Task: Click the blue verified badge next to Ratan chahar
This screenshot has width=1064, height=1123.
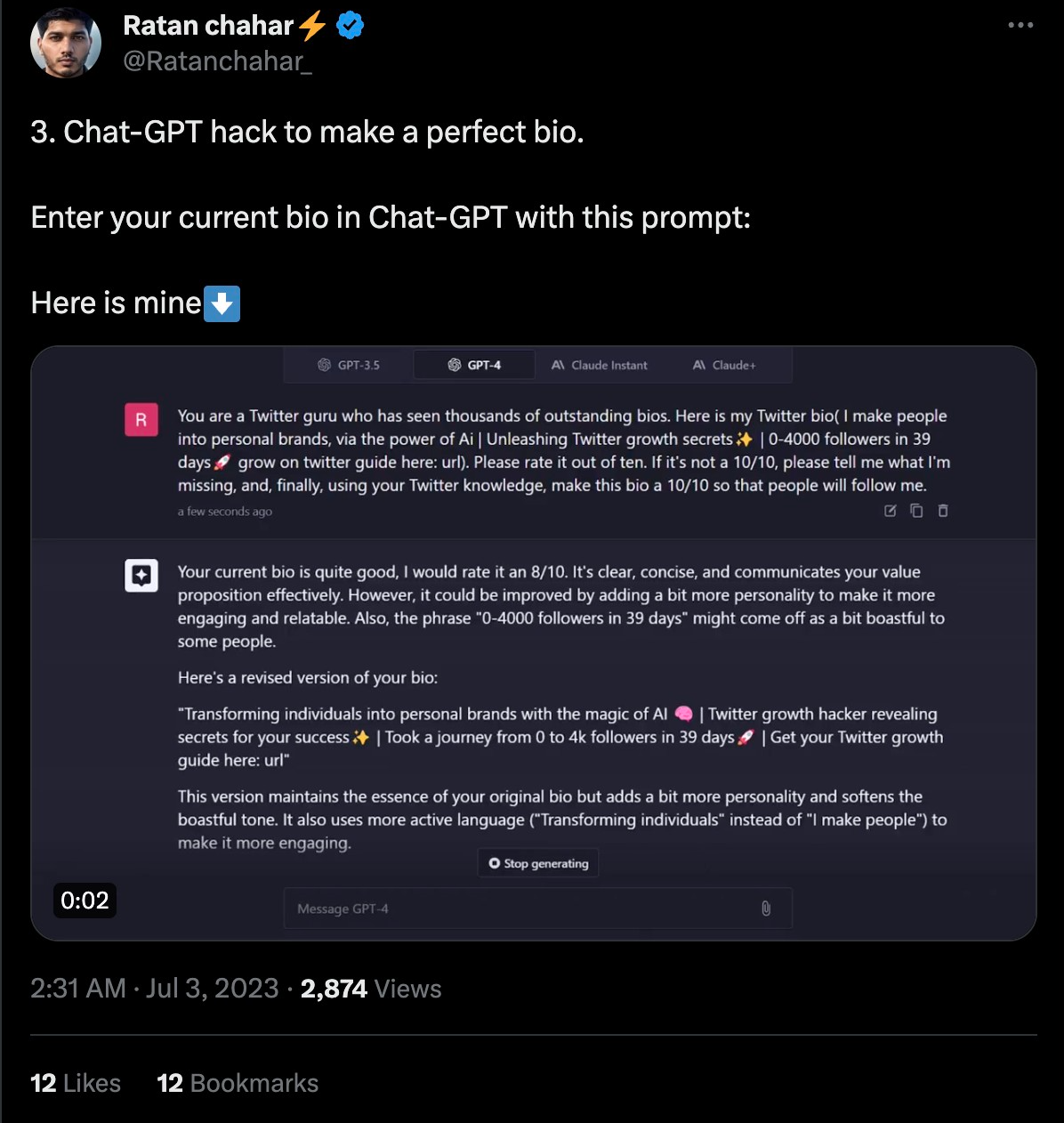Action: (349, 25)
